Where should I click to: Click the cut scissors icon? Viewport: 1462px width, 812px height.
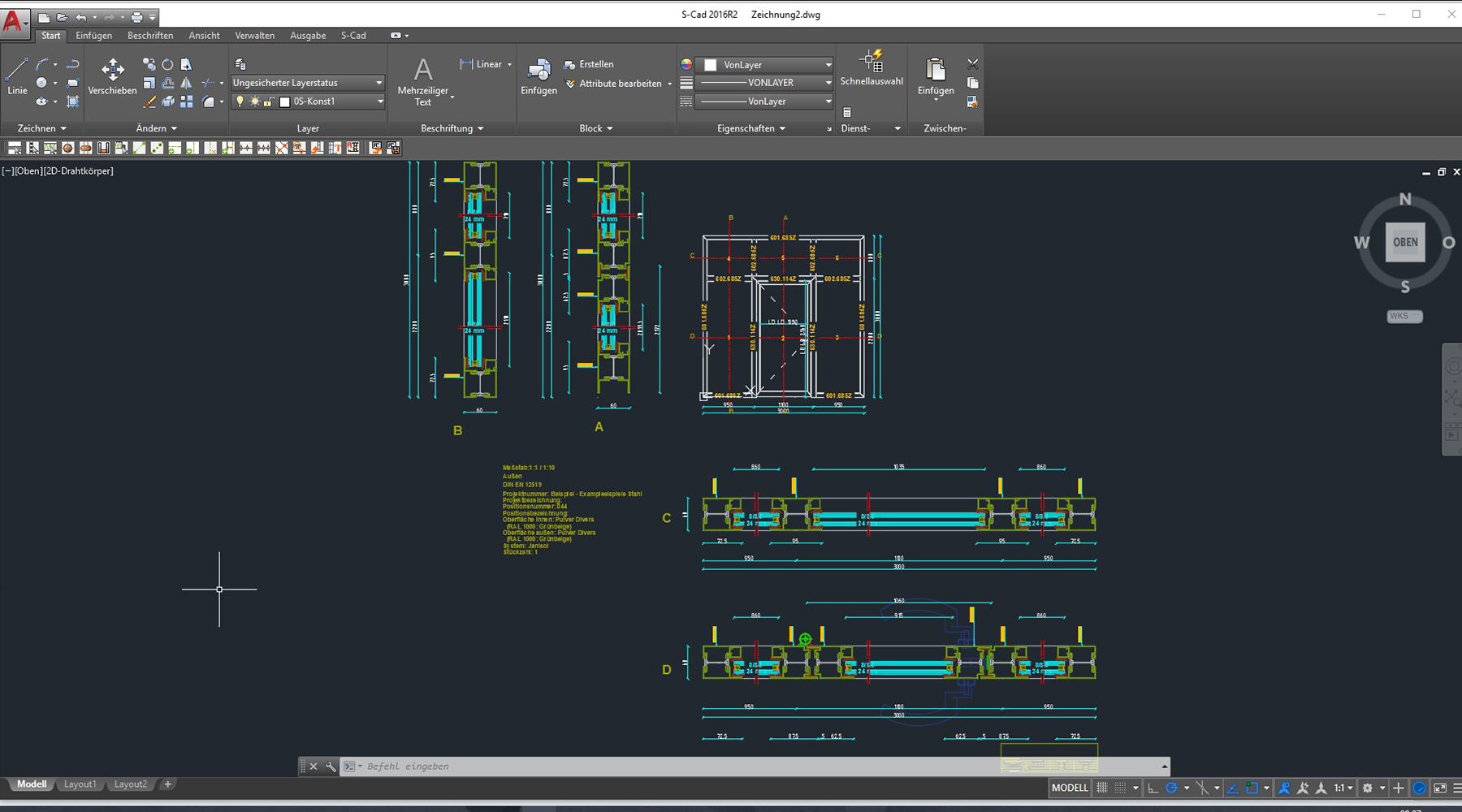pyautogui.click(x=972, y=63)
